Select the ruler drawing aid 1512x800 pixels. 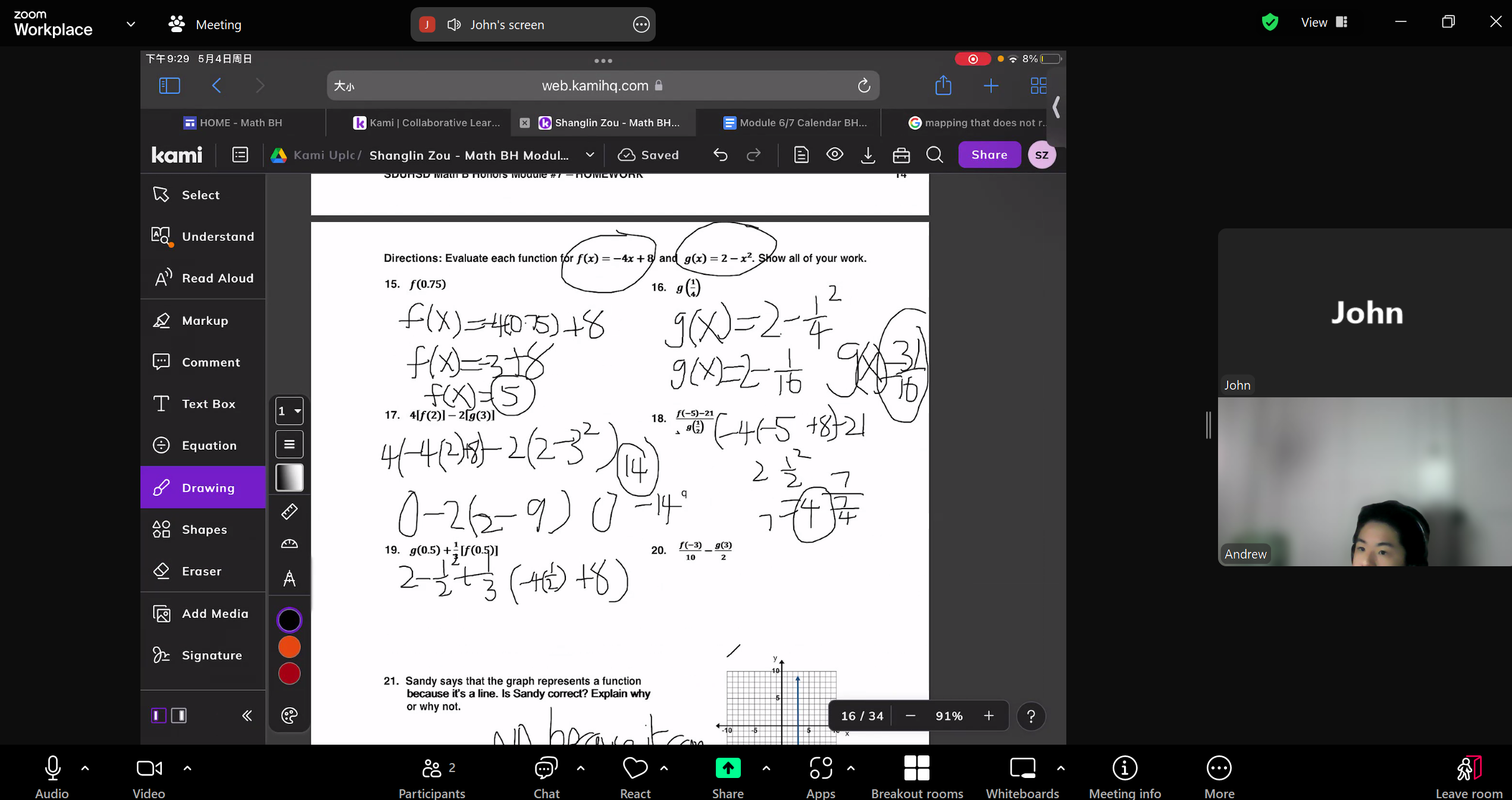[289, 512]
